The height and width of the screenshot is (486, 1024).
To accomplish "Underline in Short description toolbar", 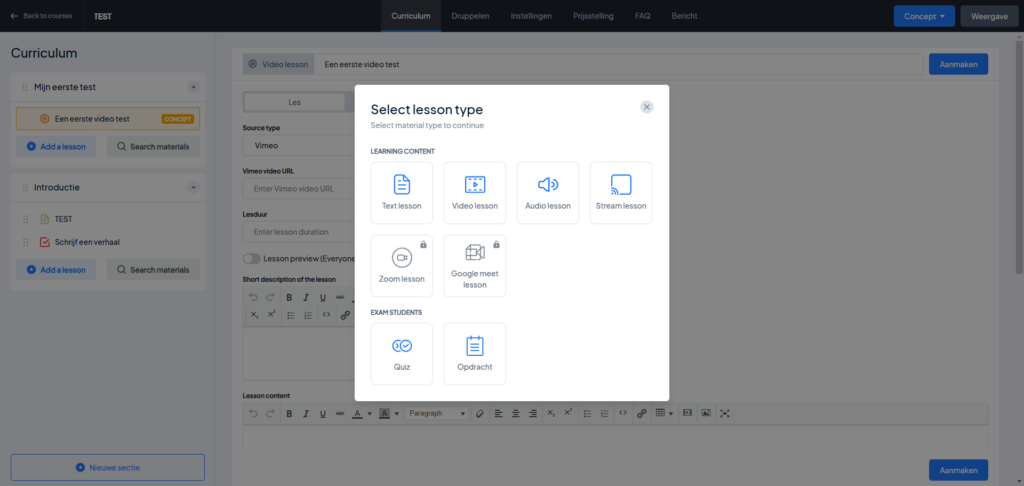I will coord(323,297).
